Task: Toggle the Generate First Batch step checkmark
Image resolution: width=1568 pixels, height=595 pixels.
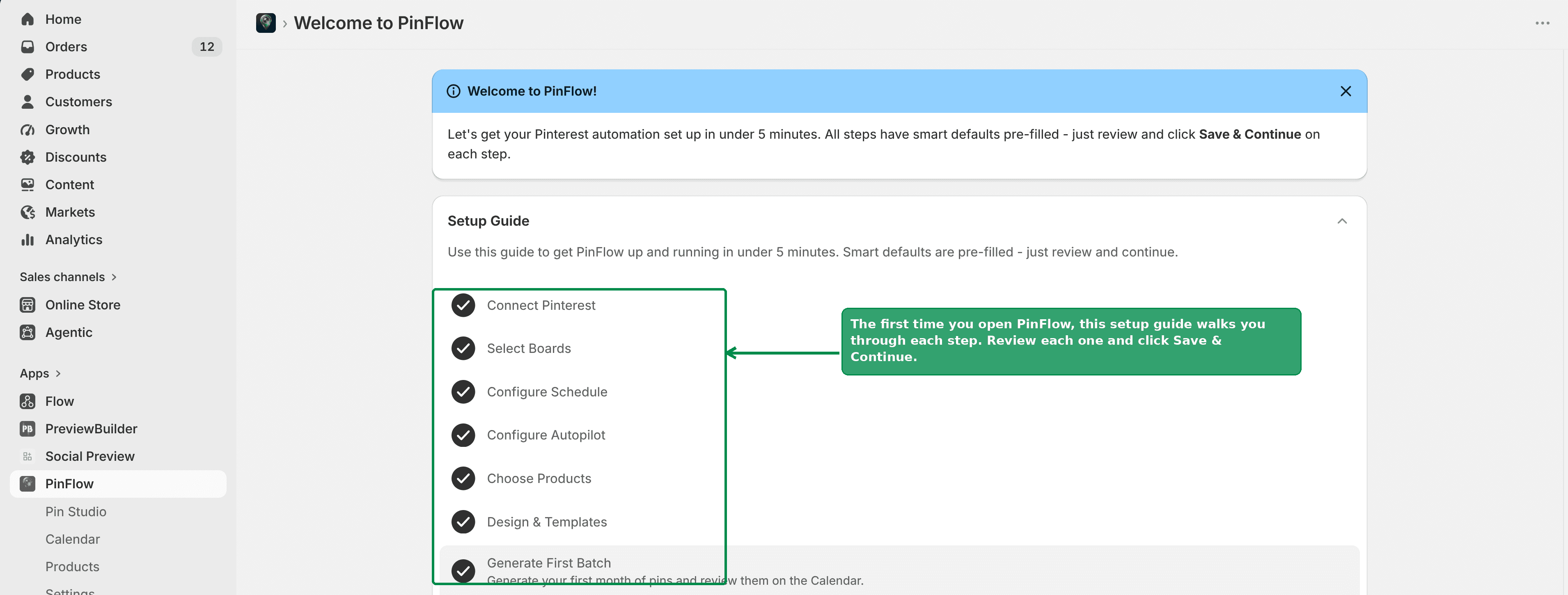Action: click(x=463, y=571)
